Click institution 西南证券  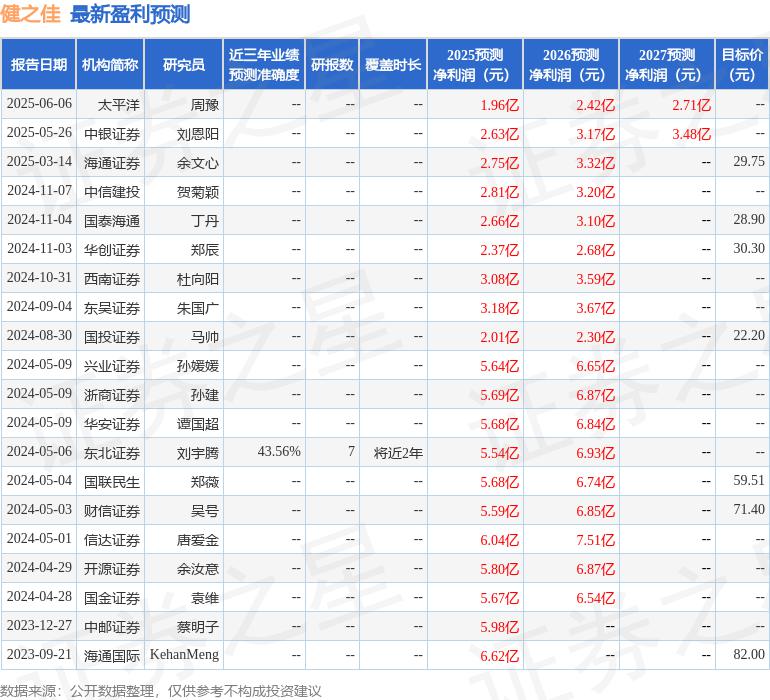click(x=111, y=279)
